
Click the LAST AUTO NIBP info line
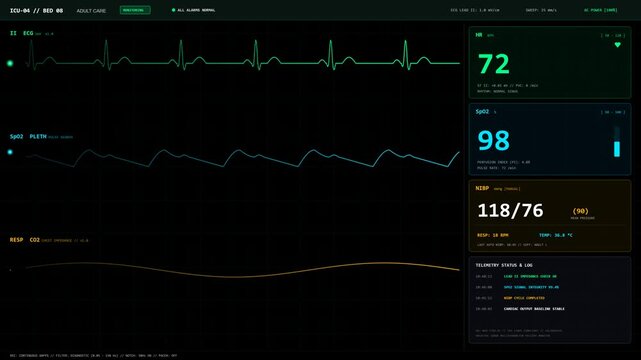512,245
